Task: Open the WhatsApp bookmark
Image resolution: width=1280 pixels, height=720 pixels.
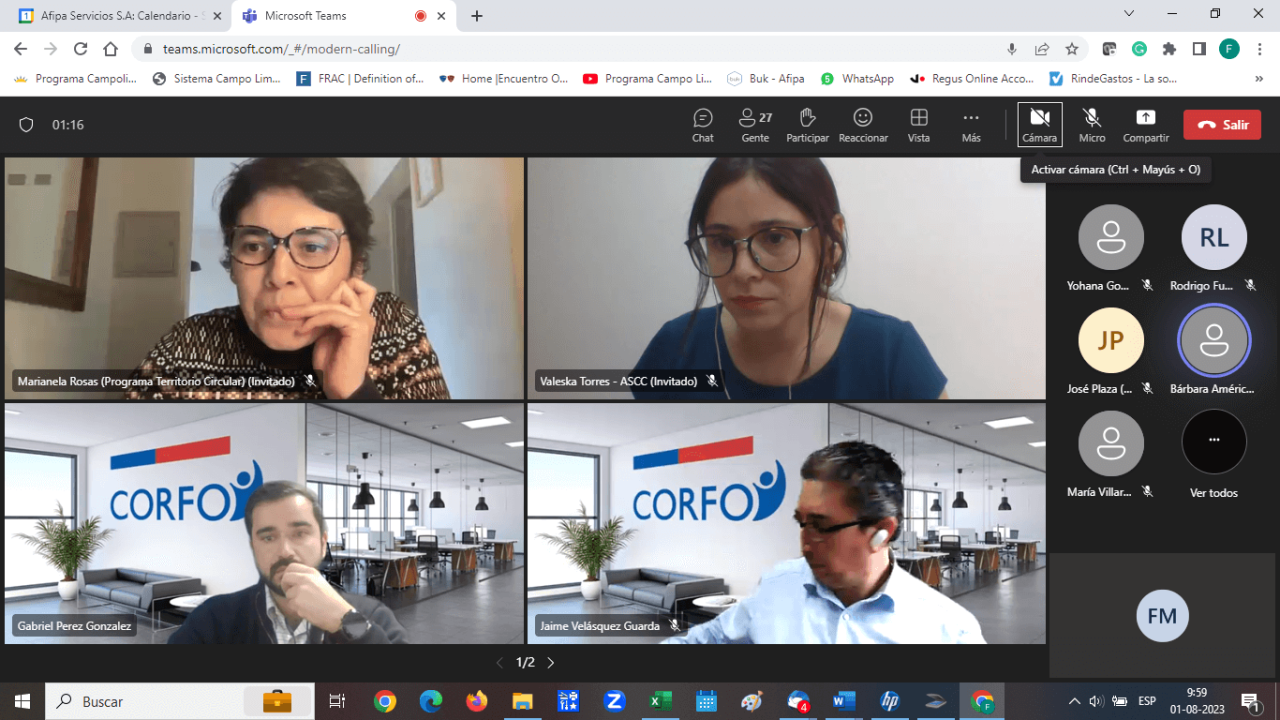Action: point(857,78)
